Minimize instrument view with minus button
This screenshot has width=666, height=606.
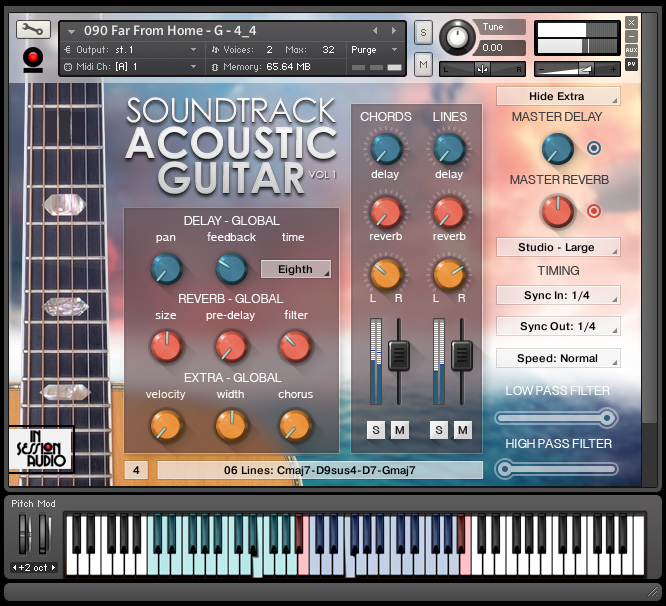[631, 36]
